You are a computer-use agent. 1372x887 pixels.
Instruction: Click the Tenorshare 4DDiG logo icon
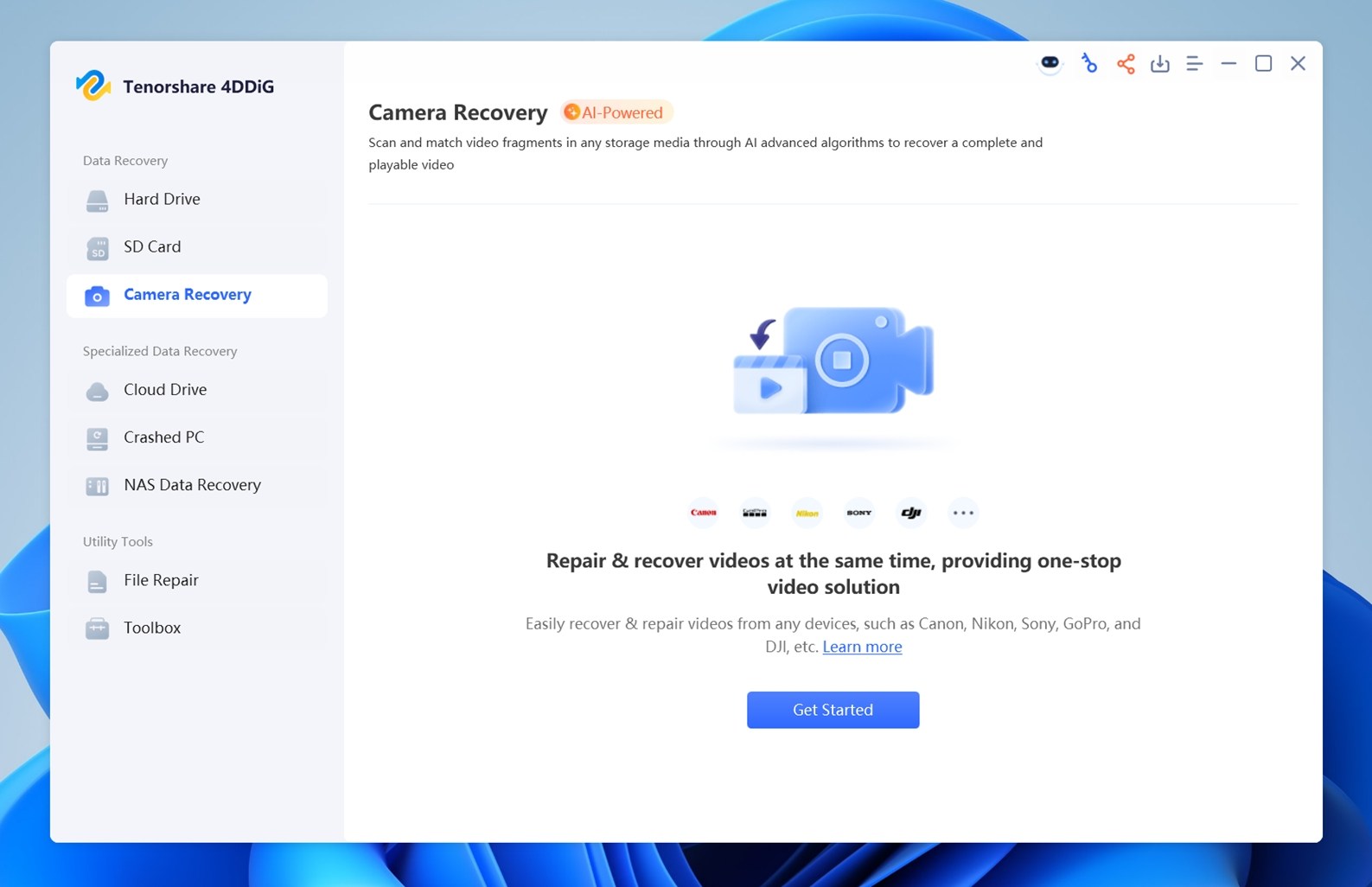(93, 86)
